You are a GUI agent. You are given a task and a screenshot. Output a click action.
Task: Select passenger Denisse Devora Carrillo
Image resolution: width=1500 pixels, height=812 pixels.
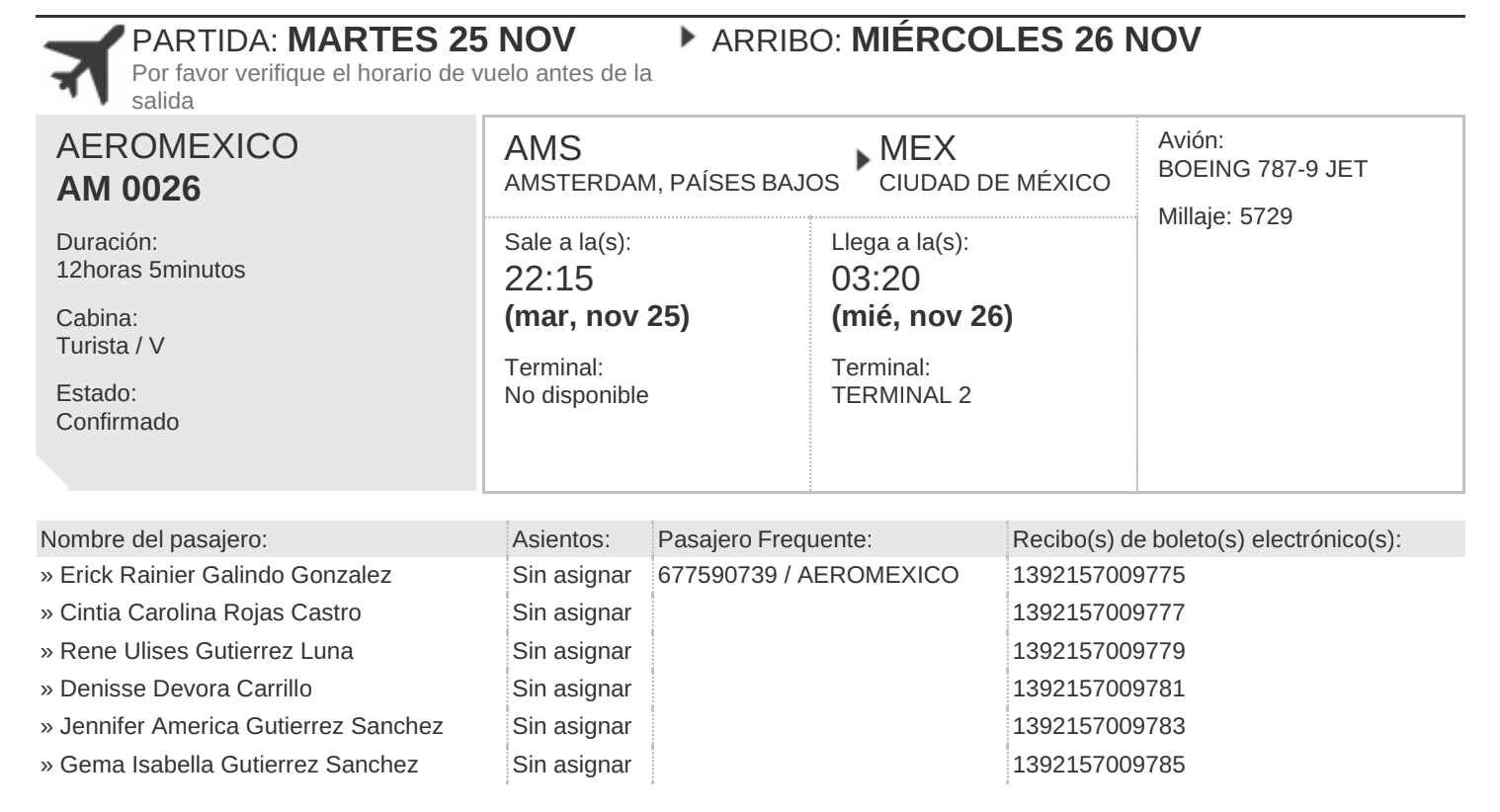pyautogui.click(x=186, y=689)
